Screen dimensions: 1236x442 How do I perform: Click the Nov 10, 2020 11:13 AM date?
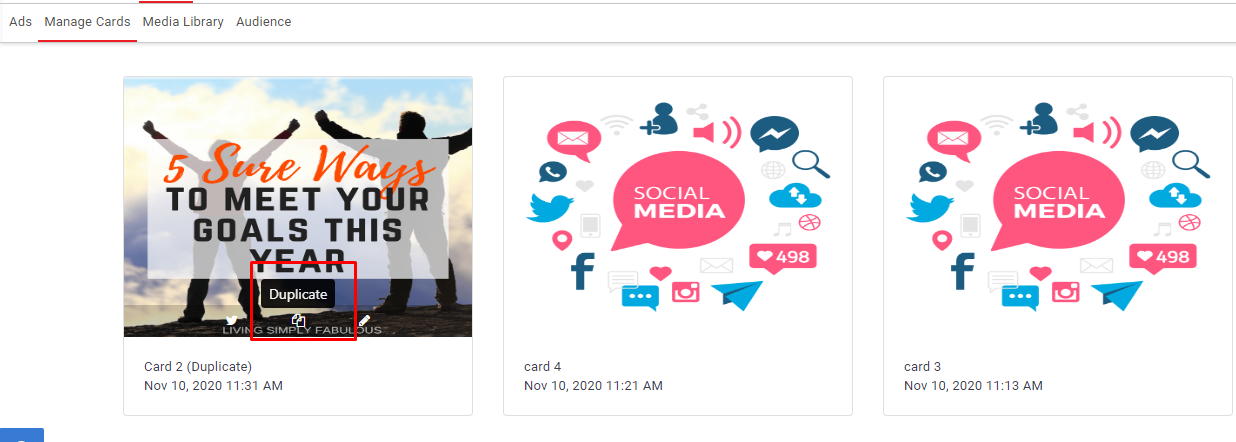(973, 385)
